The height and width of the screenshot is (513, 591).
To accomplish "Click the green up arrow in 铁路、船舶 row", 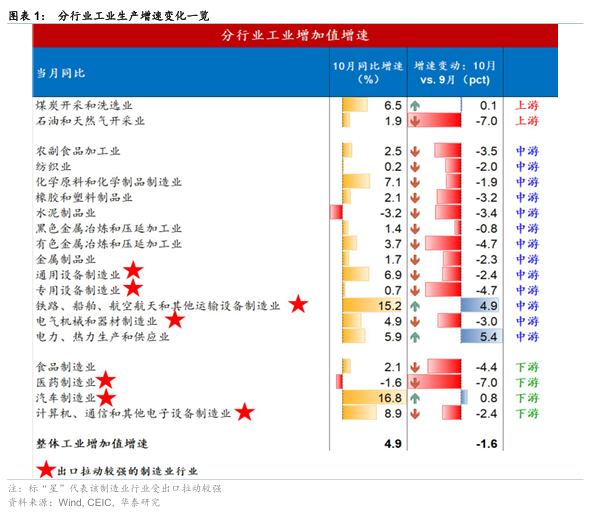I will click(415, 306).
